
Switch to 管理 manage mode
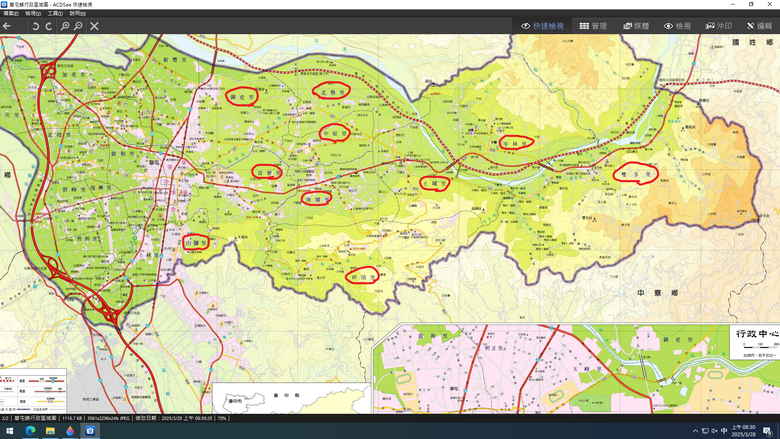coord(593,26)
